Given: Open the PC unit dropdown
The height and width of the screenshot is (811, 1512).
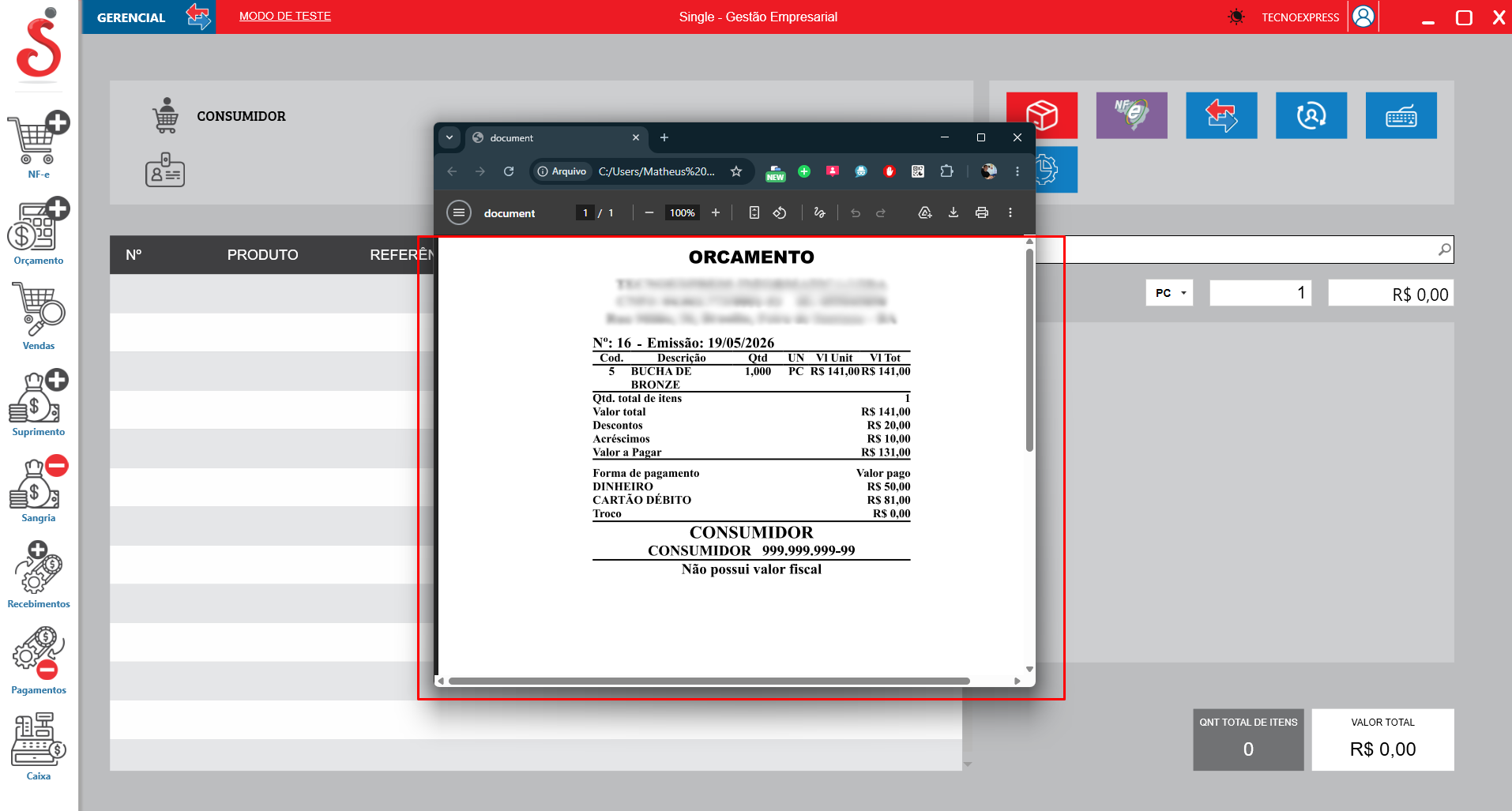Looking at the screenshot, I should (1170, 293).
